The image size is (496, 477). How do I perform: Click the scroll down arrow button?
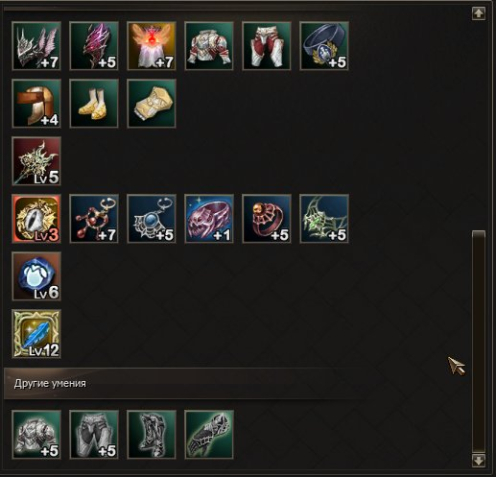(479, 461)
